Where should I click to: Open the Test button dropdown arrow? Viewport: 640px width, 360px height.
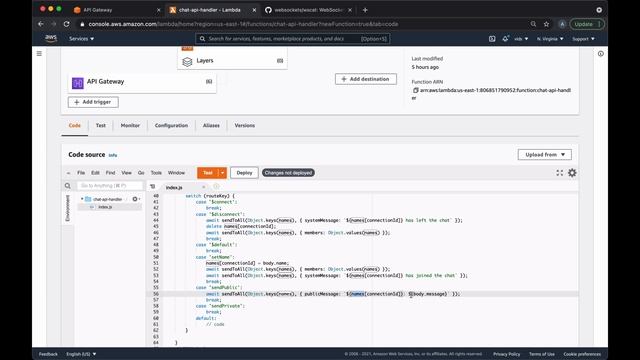[222, 173]
